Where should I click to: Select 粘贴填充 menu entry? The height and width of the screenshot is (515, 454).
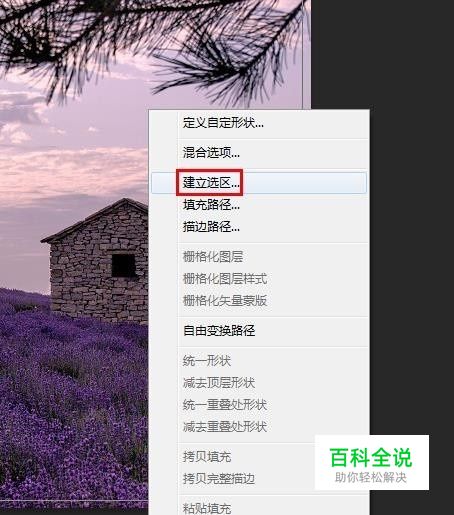click(x=259, y=508)
